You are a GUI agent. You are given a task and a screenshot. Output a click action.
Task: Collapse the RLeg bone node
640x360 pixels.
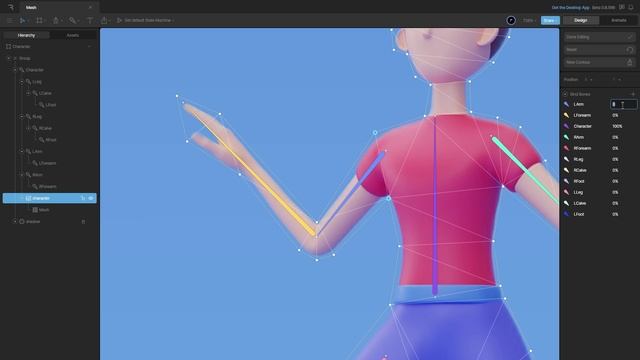point(22,117)
